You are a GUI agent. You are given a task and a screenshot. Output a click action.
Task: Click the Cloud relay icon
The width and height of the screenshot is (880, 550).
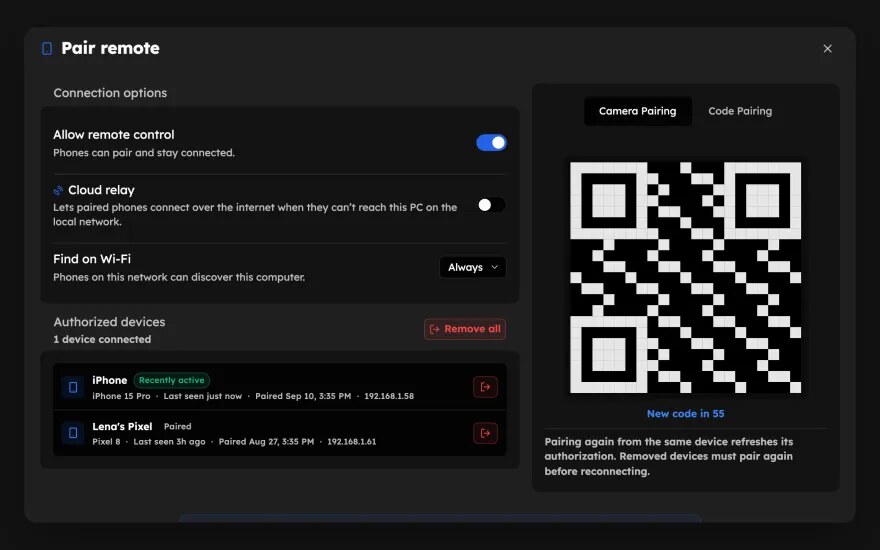(x=58, y=190)
